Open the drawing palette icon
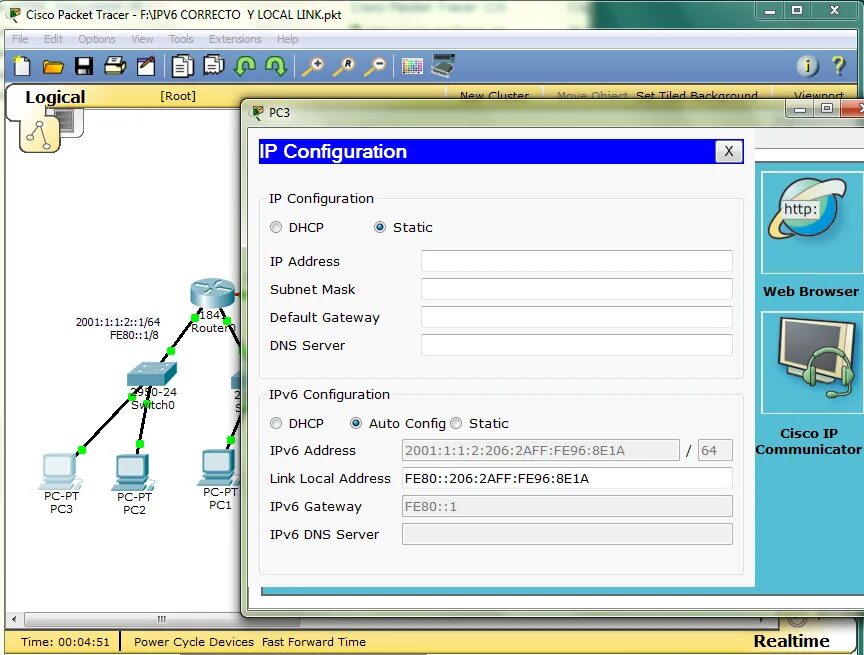The image size is (864, 655). click(412, 67)
